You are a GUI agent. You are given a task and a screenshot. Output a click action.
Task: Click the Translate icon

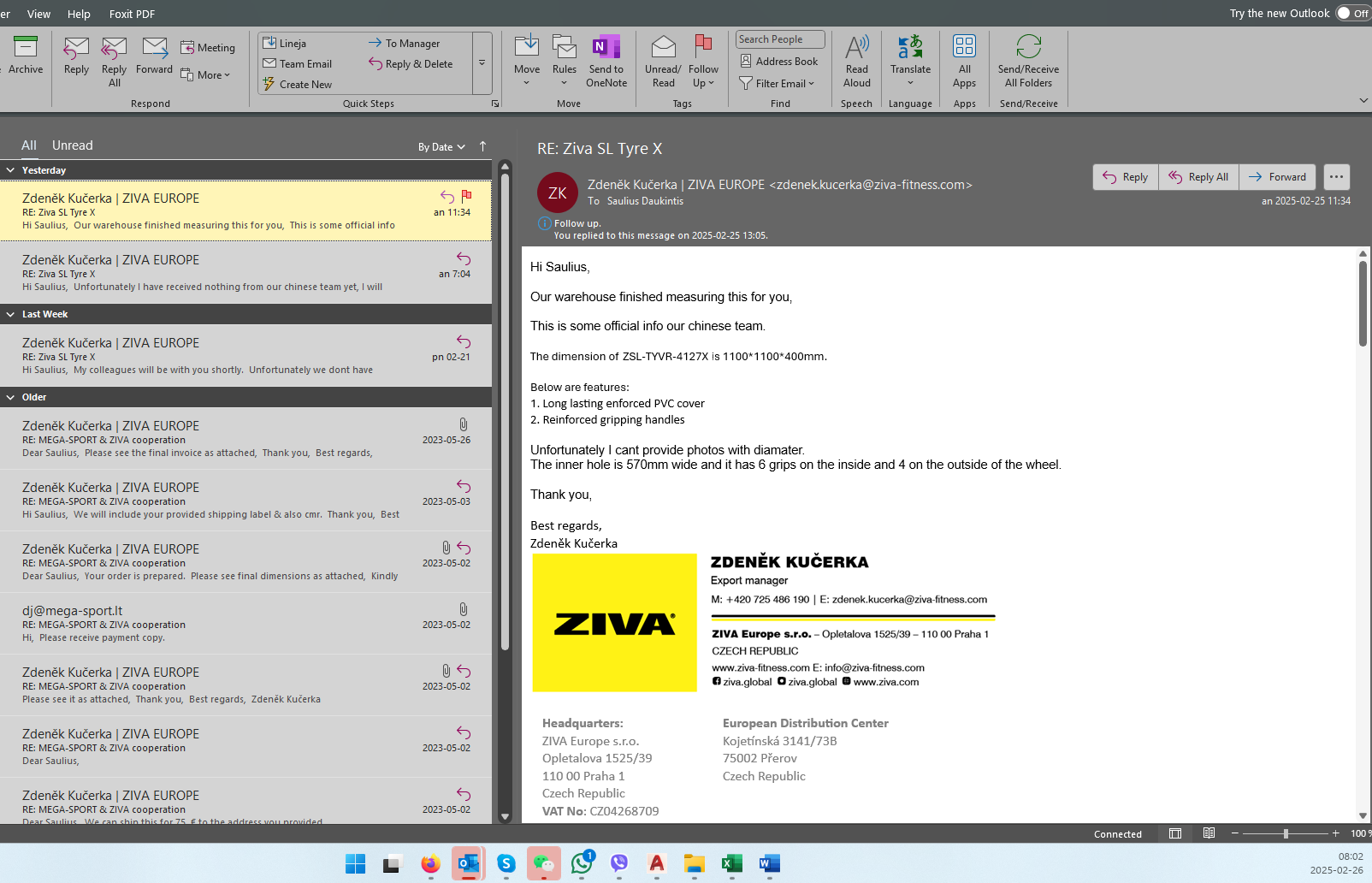[x=910, y=48]
